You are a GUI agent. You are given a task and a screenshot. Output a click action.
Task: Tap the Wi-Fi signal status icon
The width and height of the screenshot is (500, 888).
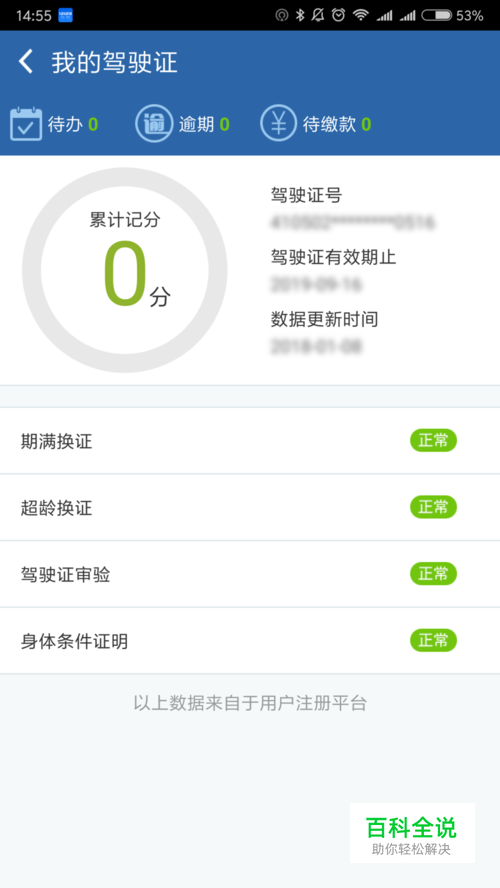(361, 15)
